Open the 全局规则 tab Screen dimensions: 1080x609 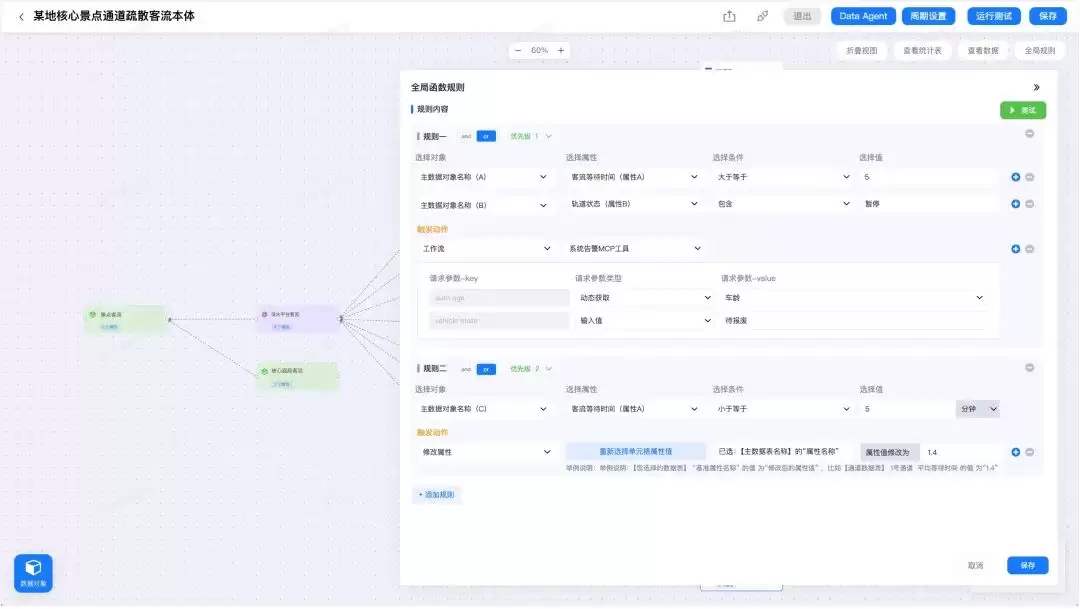click(1039, 50)
